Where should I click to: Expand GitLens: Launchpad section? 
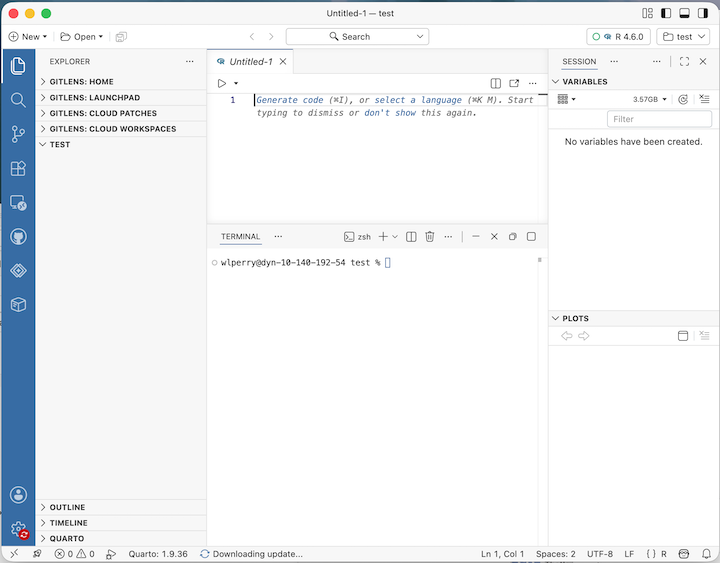[x=121, y=97]
